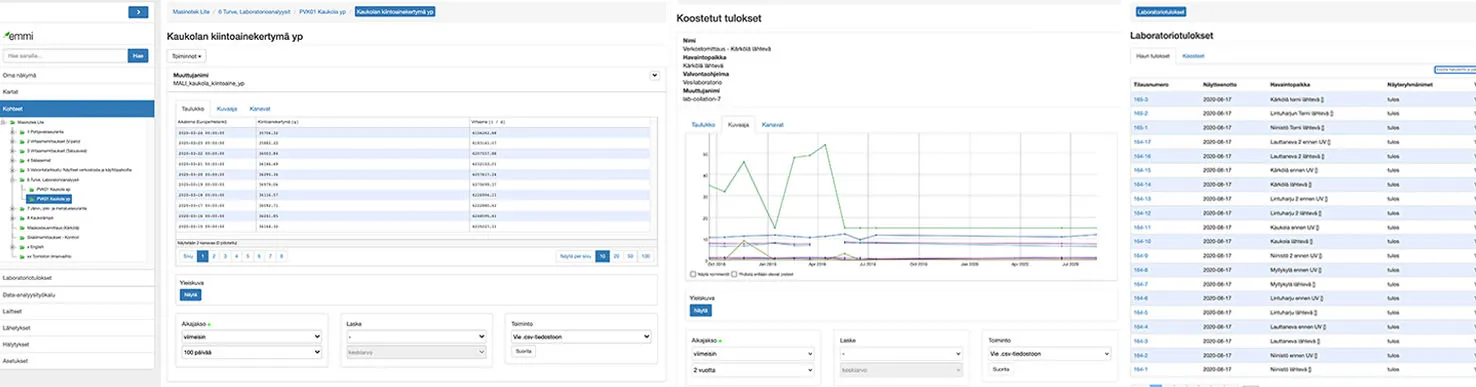Set rows per page to 100
The image size is (1476, 387).
645,257
